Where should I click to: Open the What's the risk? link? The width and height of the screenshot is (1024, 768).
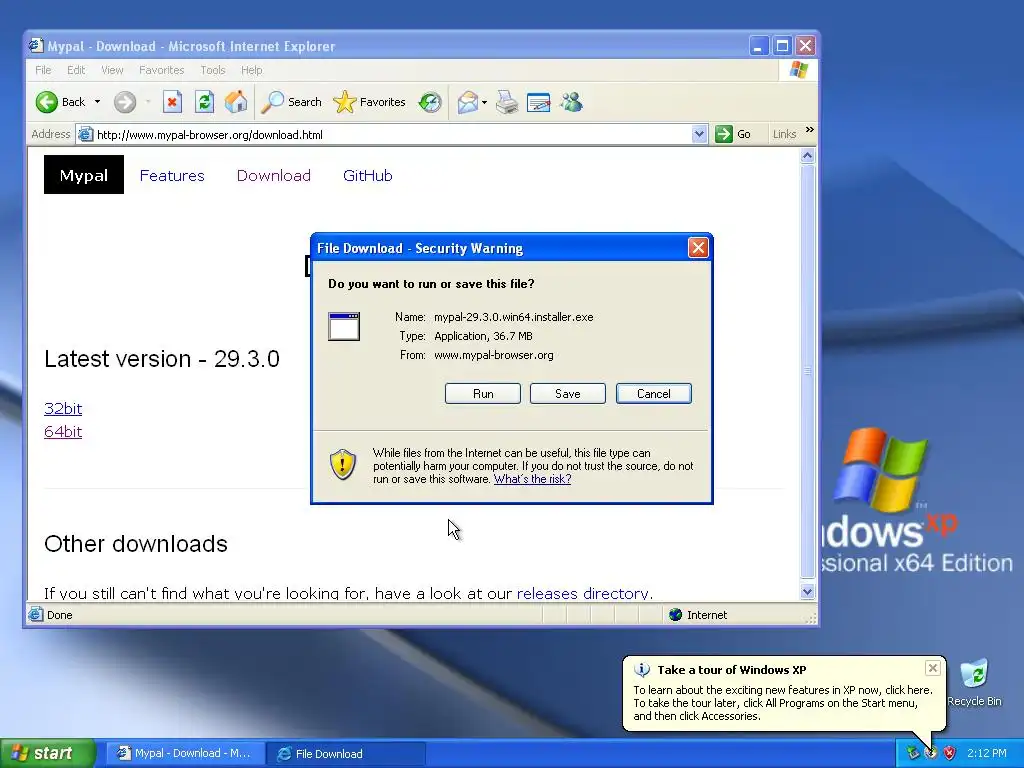[532, 479]
